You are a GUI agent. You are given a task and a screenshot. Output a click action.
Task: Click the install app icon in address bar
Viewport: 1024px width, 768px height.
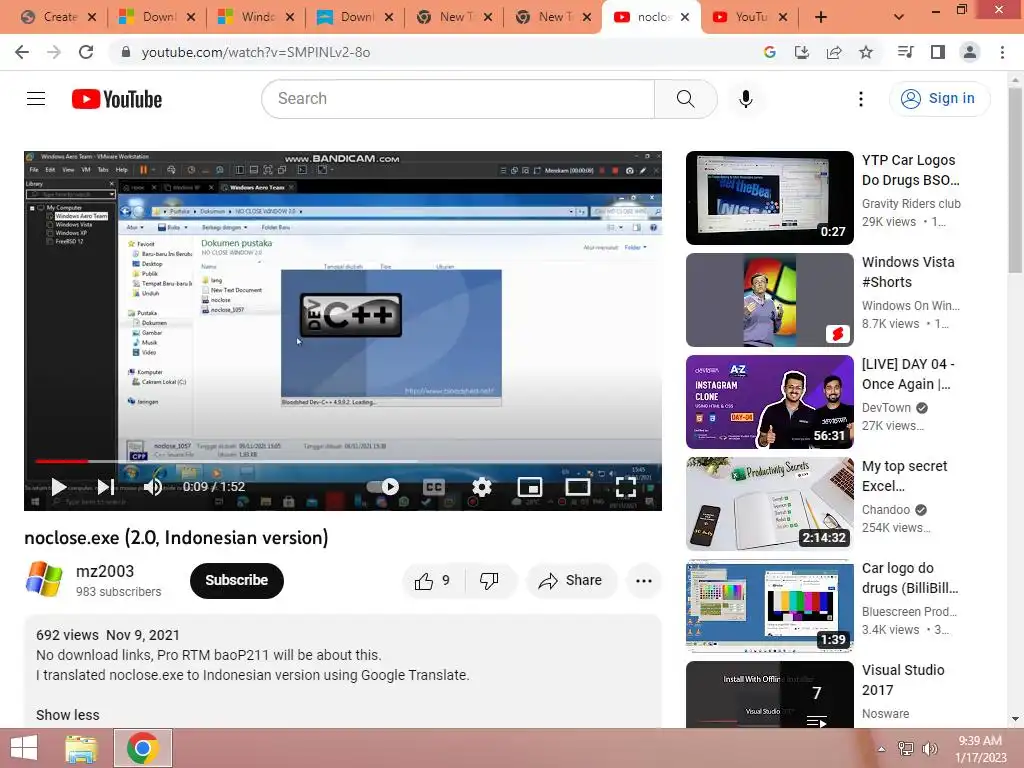801,52
